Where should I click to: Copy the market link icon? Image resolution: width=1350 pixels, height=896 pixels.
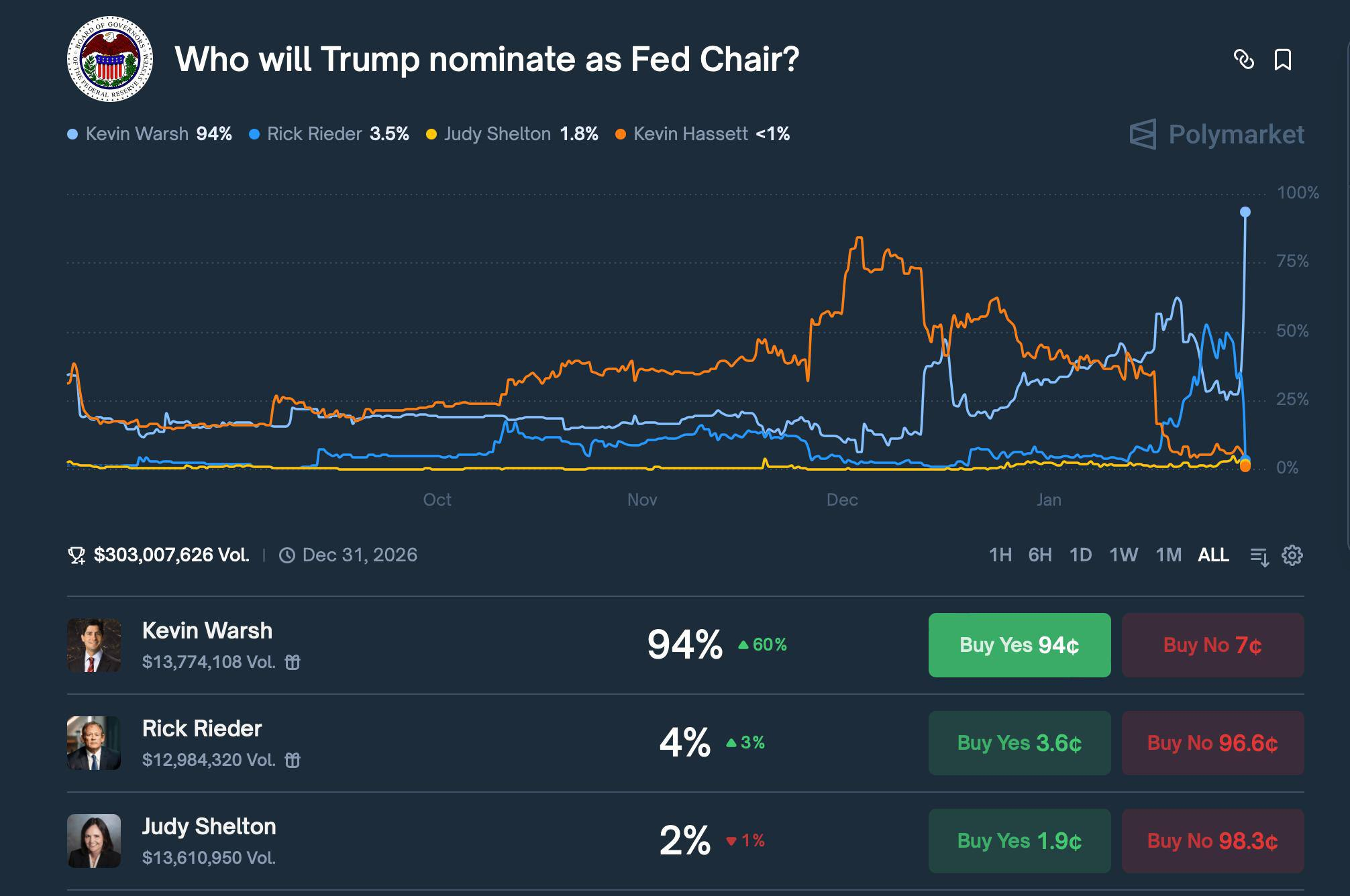[1243, 60]
